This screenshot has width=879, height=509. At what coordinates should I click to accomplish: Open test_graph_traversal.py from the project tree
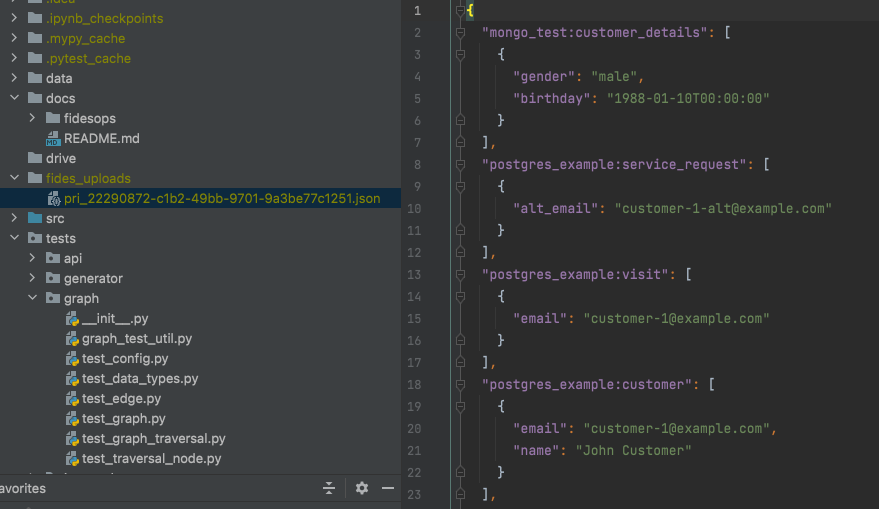[x=153, y=438]
